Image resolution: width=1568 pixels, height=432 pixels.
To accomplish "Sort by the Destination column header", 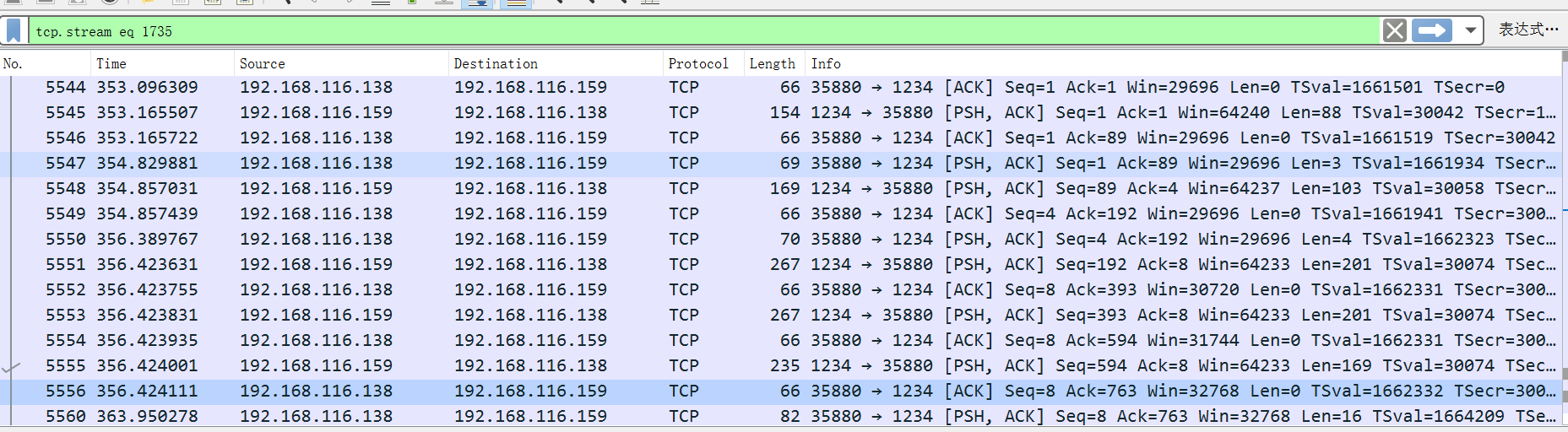I will click(556, 63).
